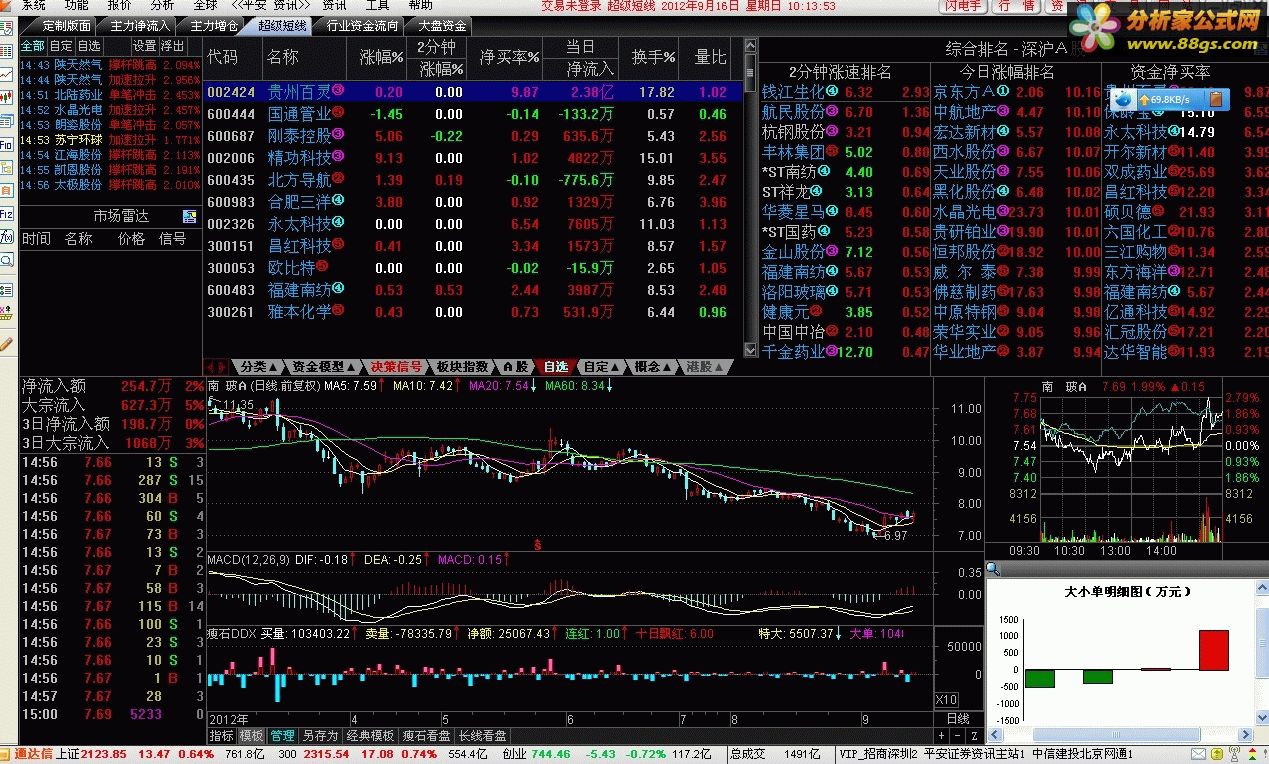This screenshot has height=764, width=1269.
Task: Click the 14:53 苏宁环球 alert row
Action: pos(110,140)
